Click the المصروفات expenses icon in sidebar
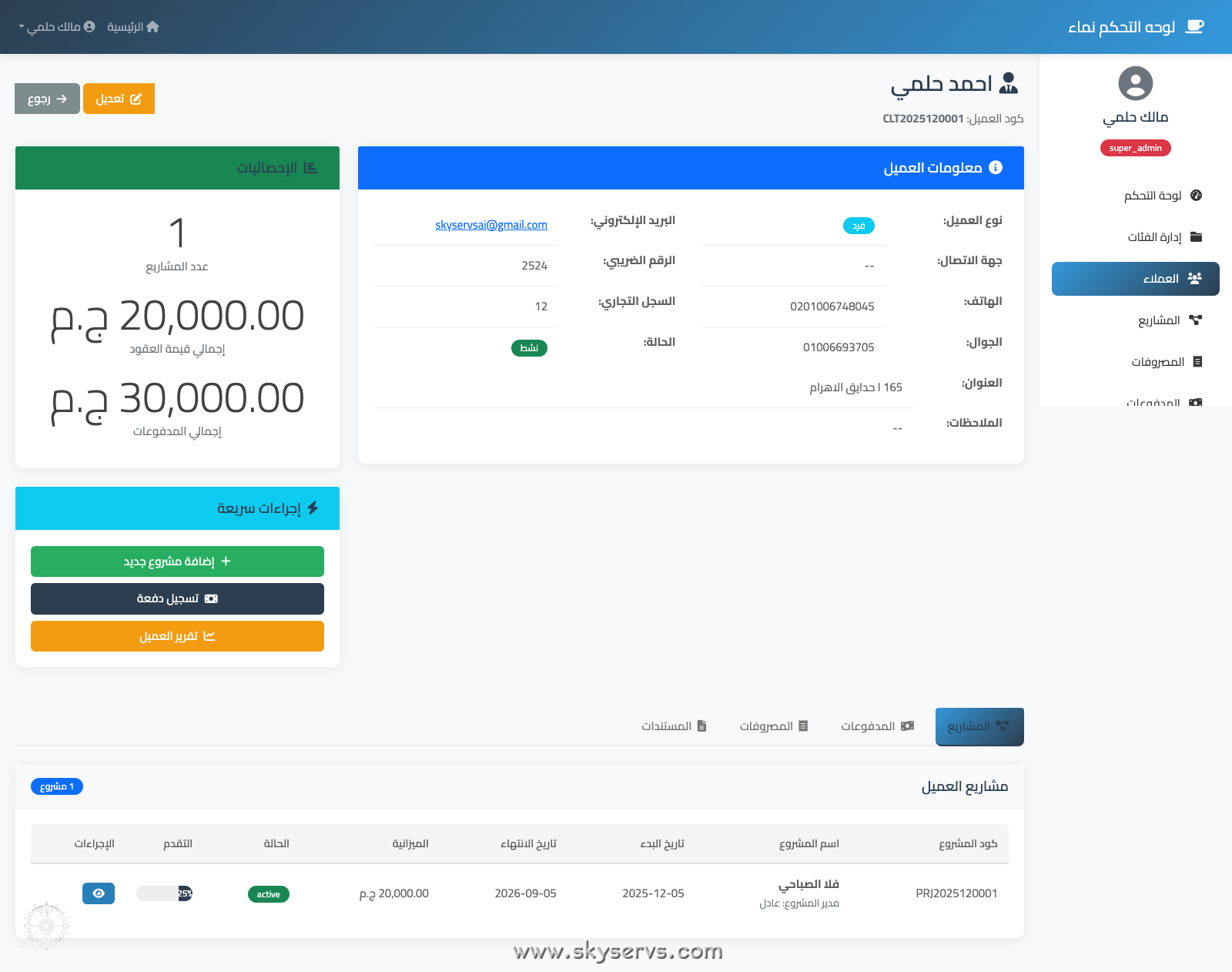Viewport: 1232px width, 972px height. pos(1196,361)
